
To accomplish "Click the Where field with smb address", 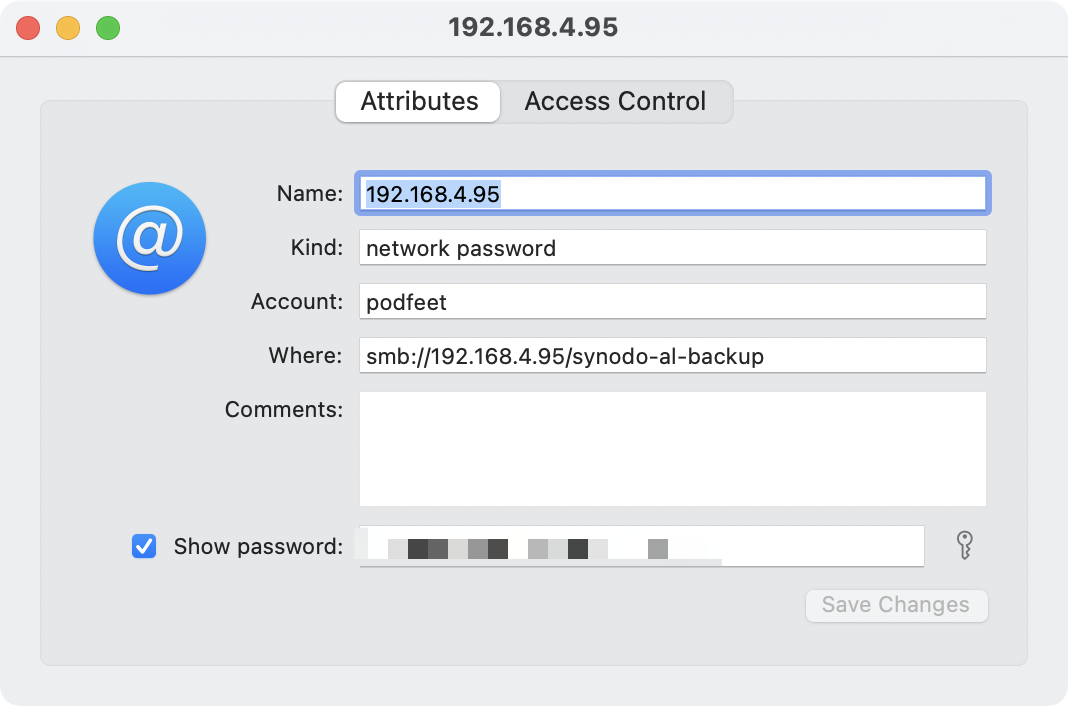I will click(672, 355).
